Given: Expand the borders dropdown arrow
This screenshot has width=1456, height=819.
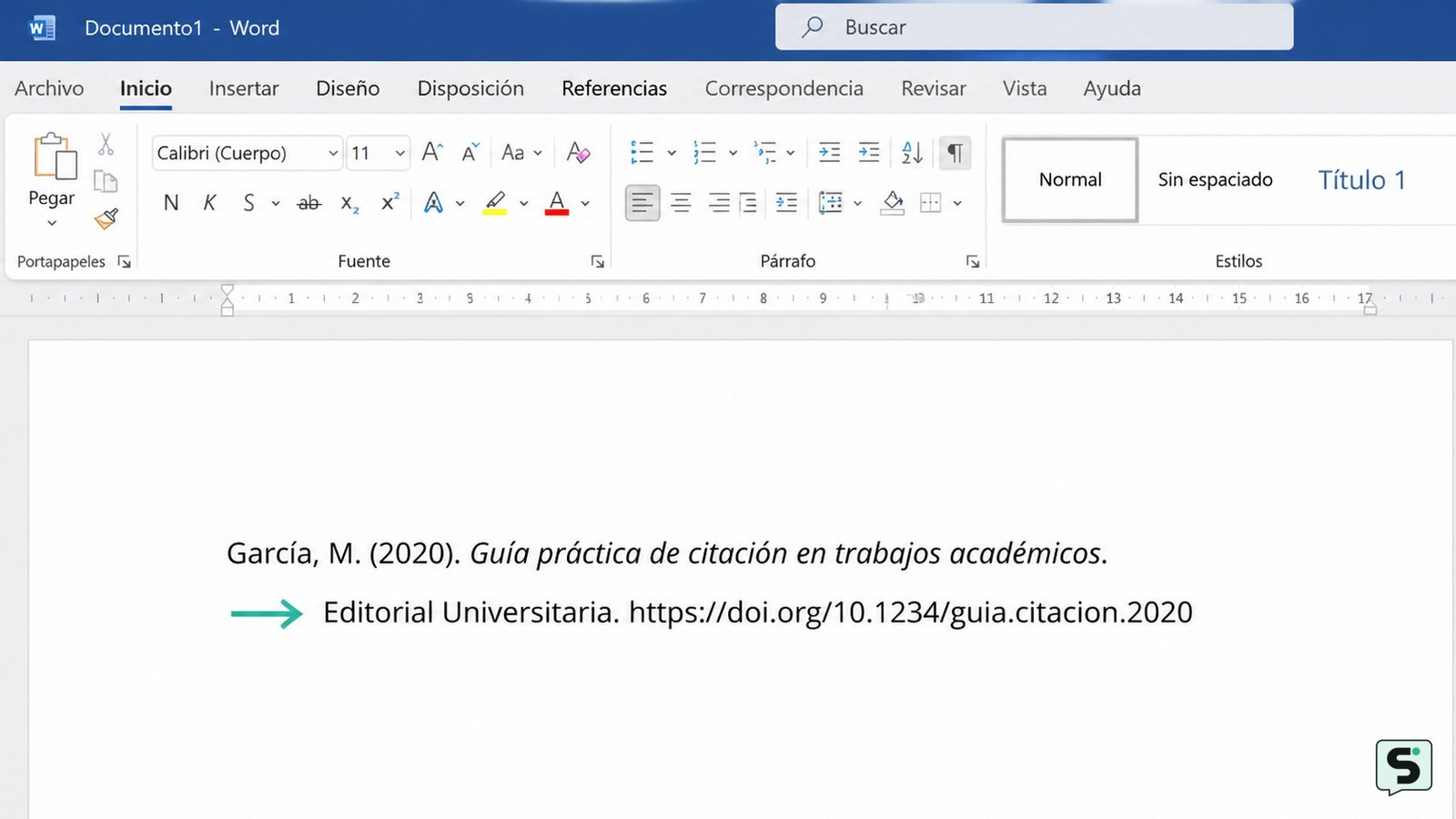Looking at the screenshot, I should [x=957, y=203].
